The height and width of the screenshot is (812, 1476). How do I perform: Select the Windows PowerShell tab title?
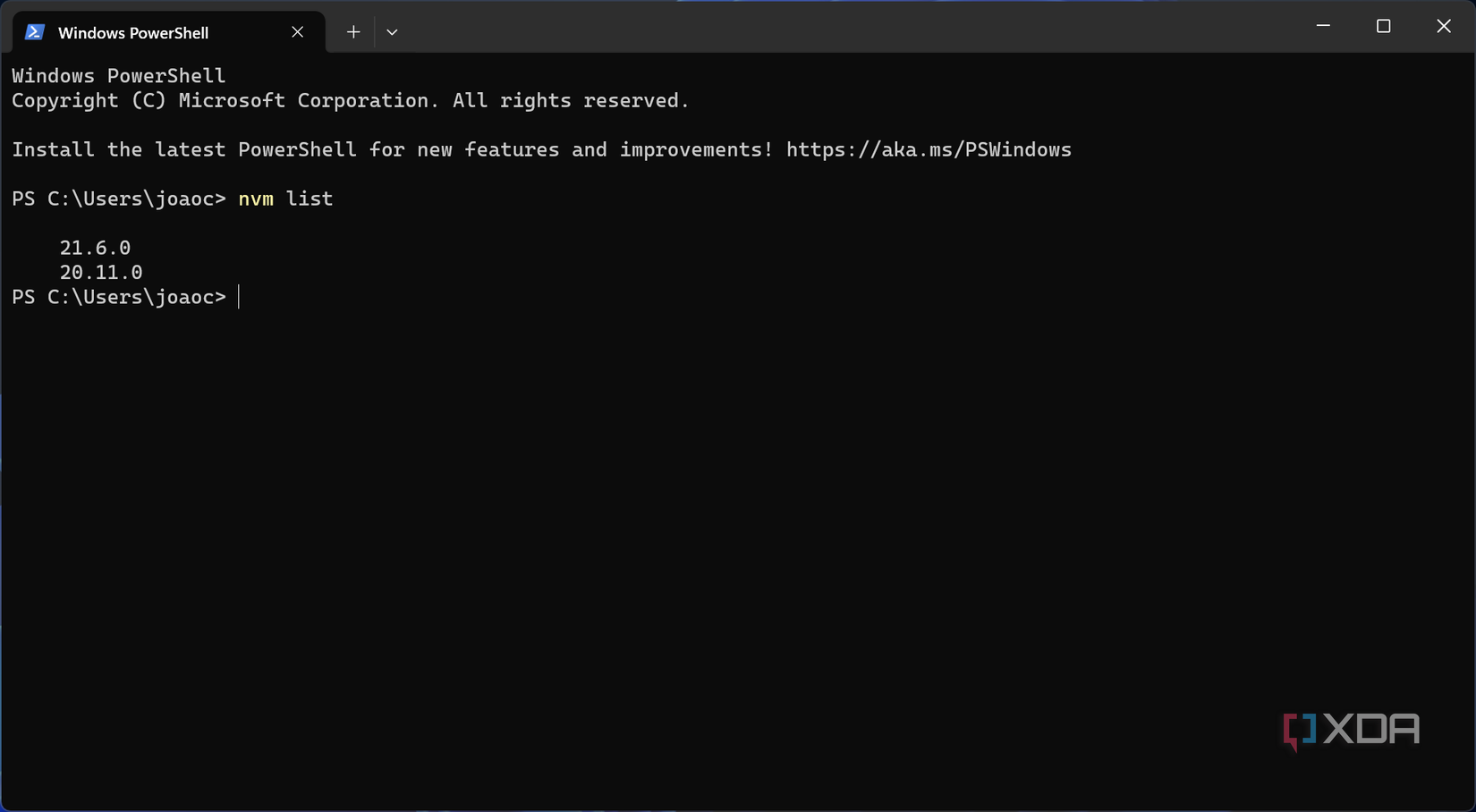pyautogui.click(x=132, y=31)
